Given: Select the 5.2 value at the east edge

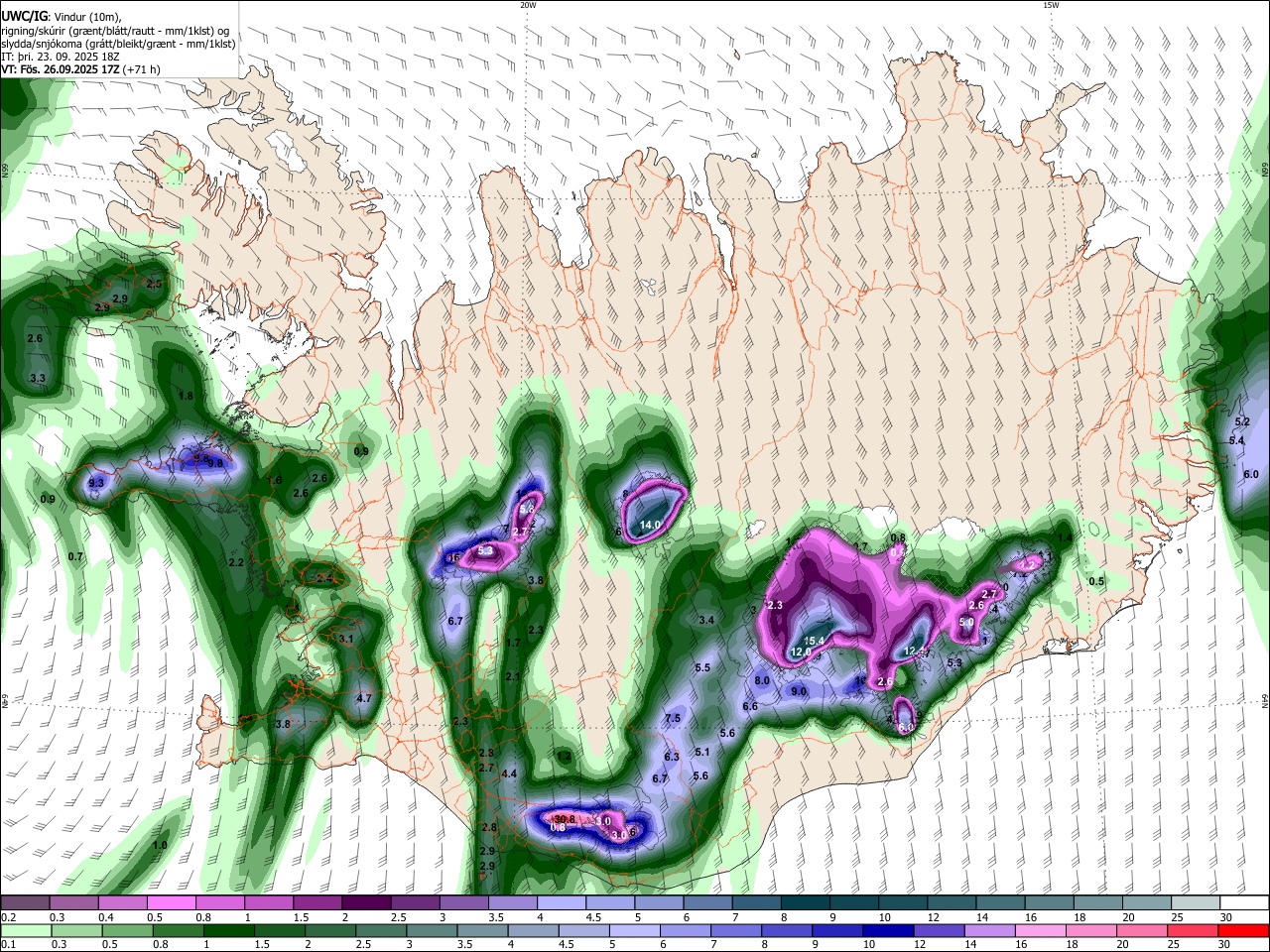Looking at the screenshot, I should [1242, 422].
